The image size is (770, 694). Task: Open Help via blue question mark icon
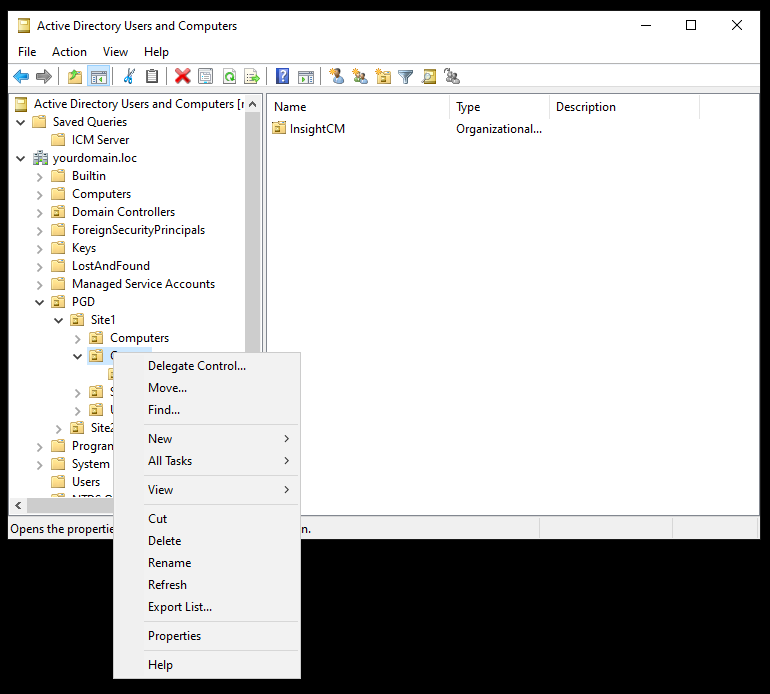tap(282, 77)
